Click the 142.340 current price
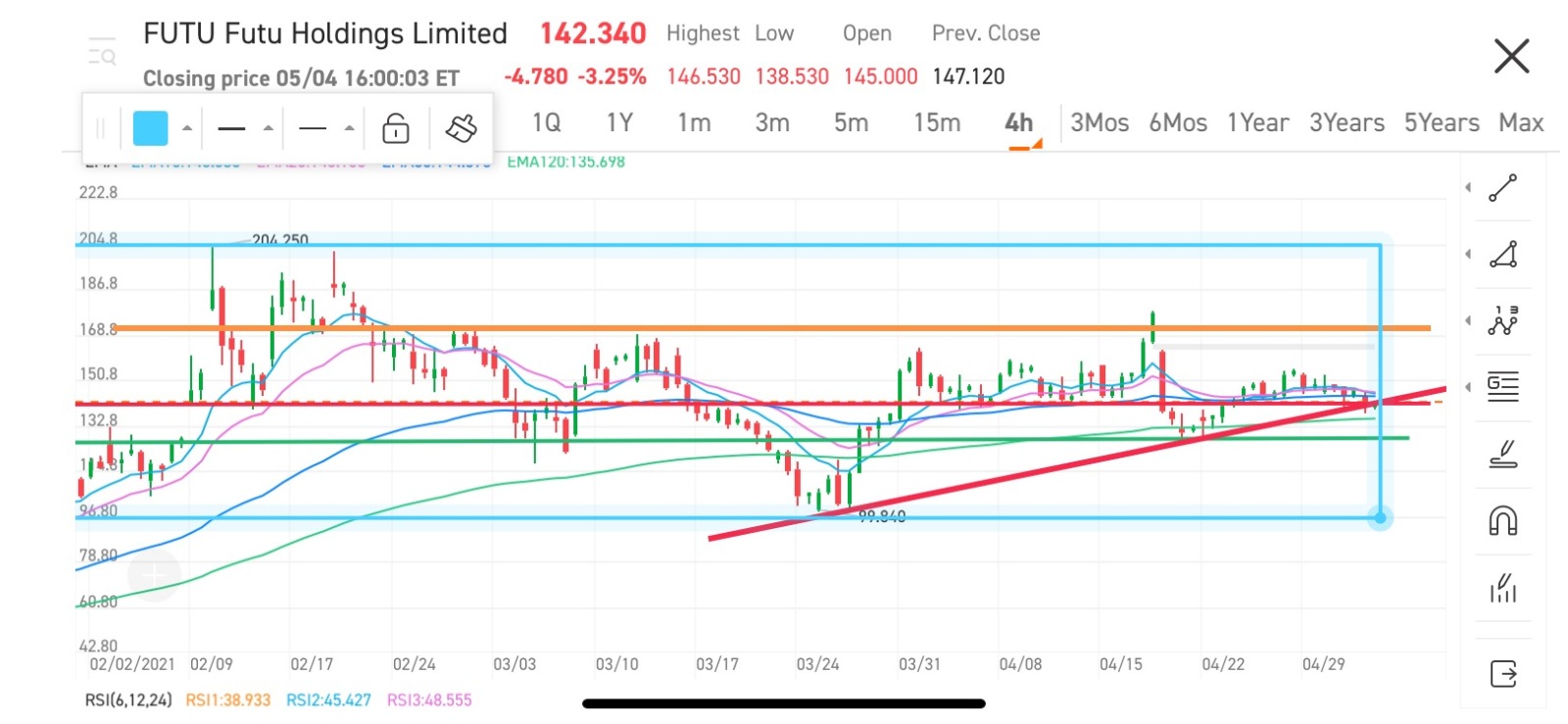Screen dimensions: 1568x724 (x=593, y=34)
